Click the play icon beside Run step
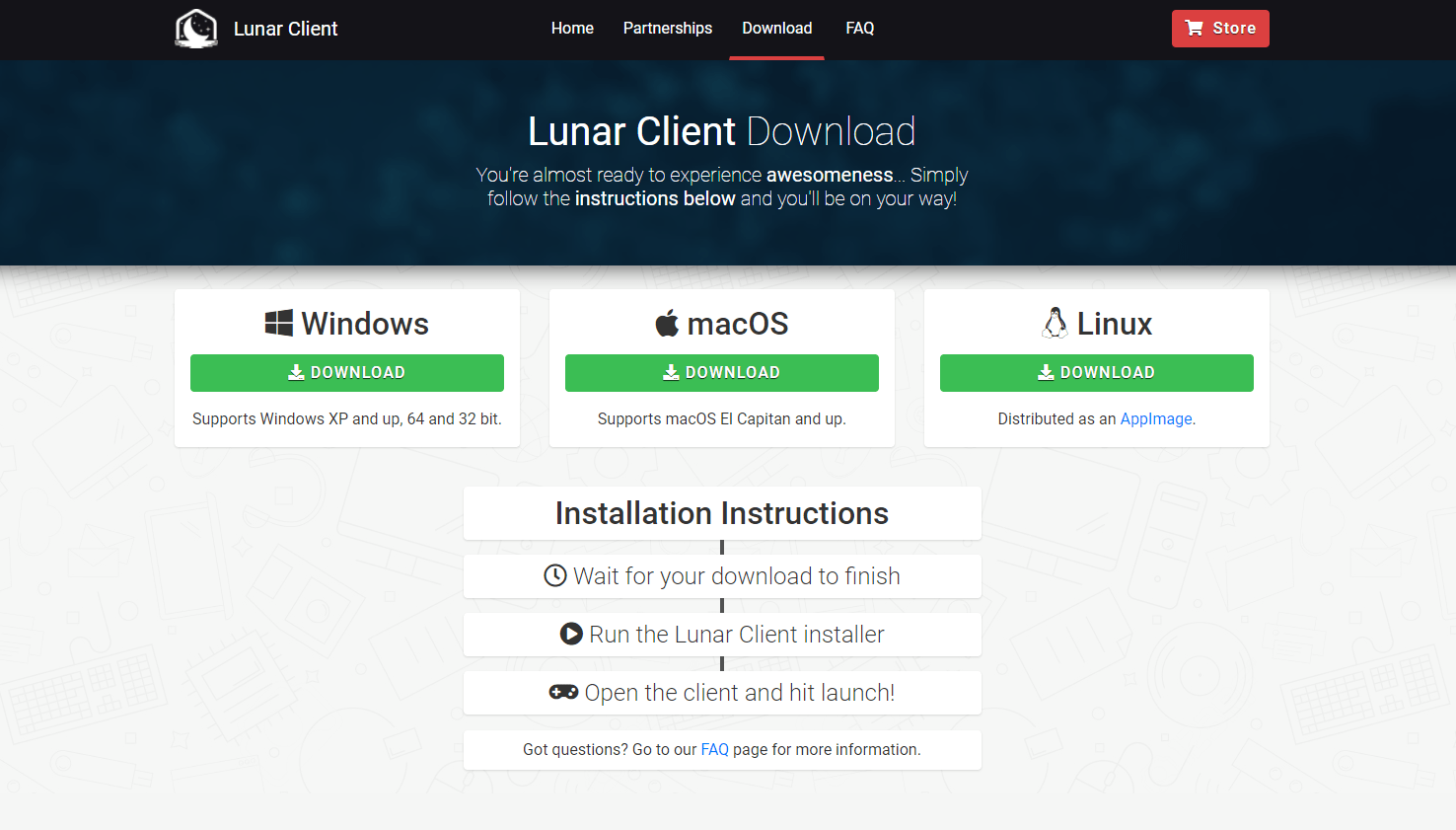1456x830 pixels. (571, 634)
